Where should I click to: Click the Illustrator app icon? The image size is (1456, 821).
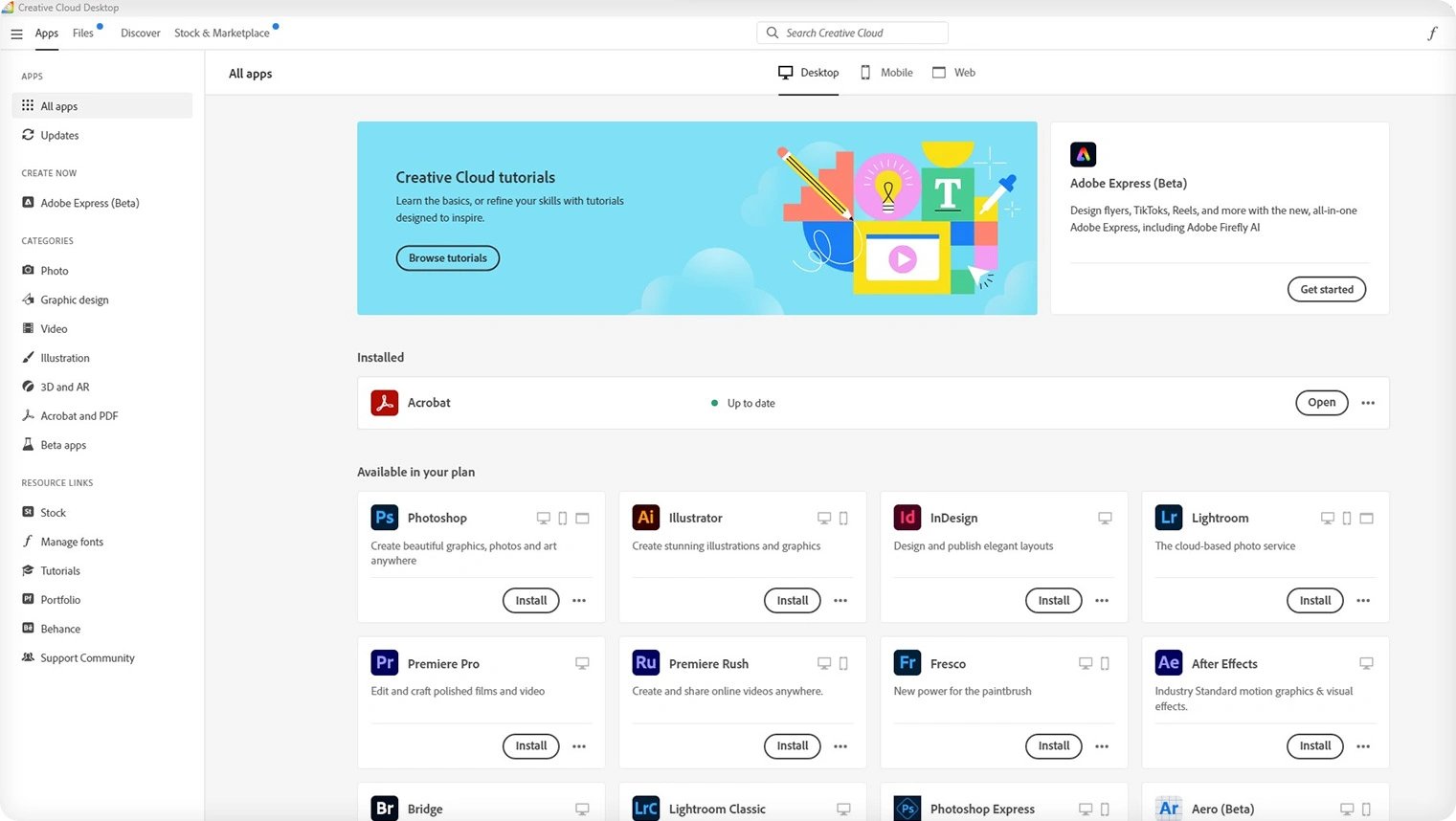pos(645,518)
